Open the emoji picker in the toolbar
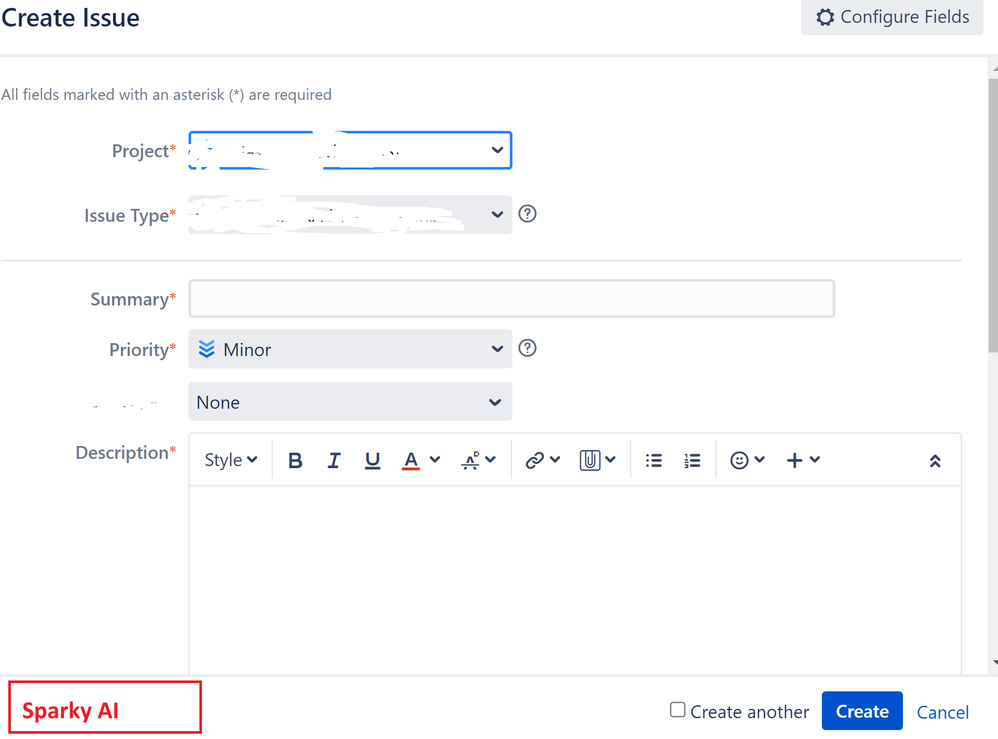The width and height of the screenshot is (998, 739). tap(741, 459)
